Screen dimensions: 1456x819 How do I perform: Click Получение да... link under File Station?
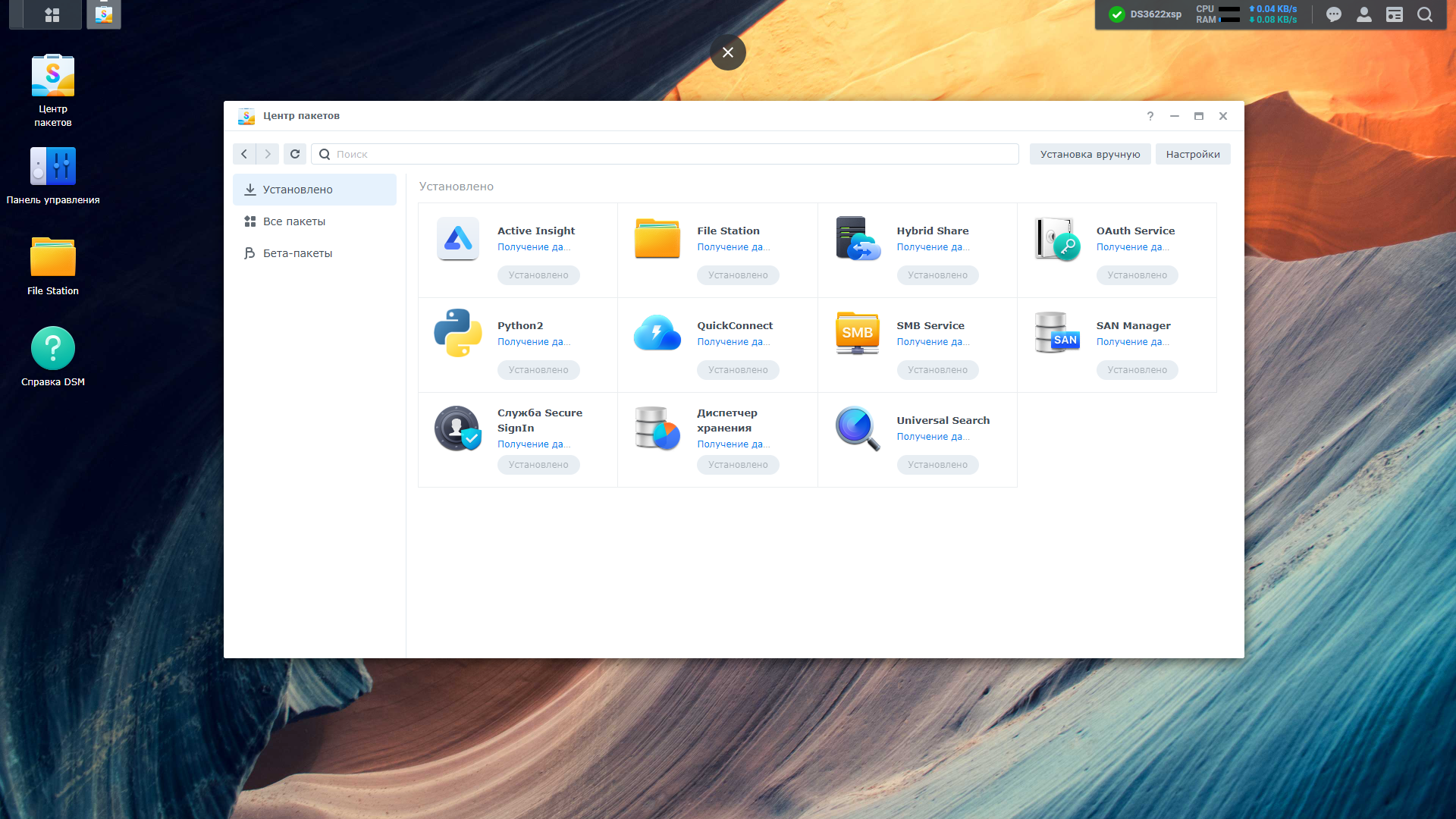(x=733, y=247)
